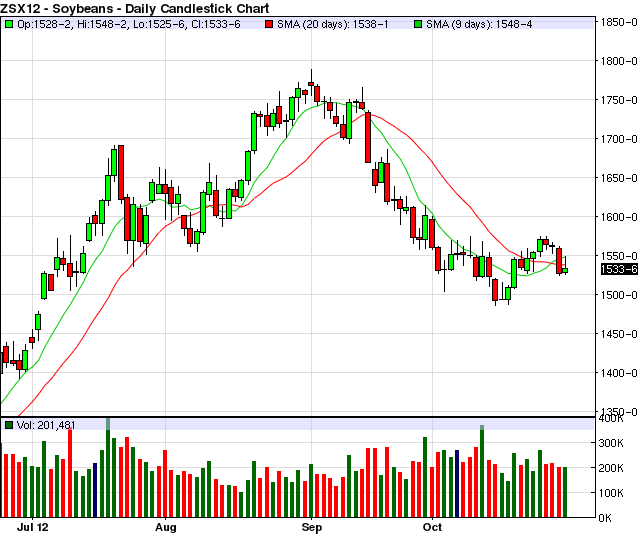Click the SMA (9 days): 1548-4 label
This screenshot has width=640, height=536.
(x=479, y=24)
